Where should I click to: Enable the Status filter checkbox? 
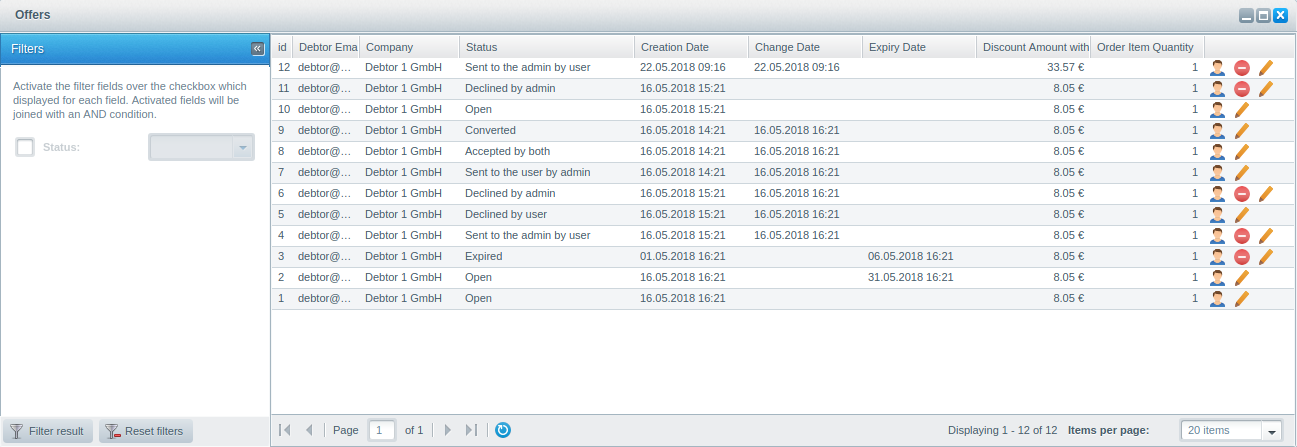click(25, 148)
